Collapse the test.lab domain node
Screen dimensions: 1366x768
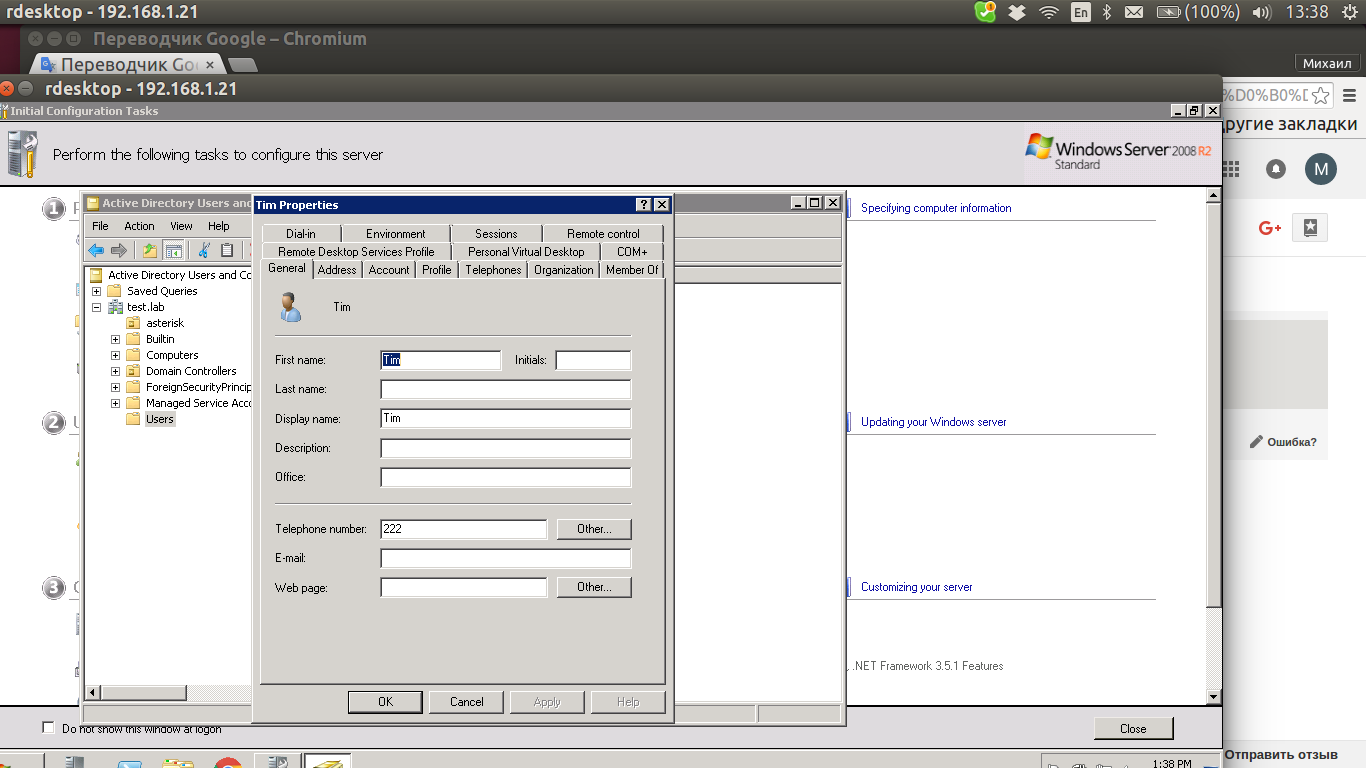coord(97,307)
